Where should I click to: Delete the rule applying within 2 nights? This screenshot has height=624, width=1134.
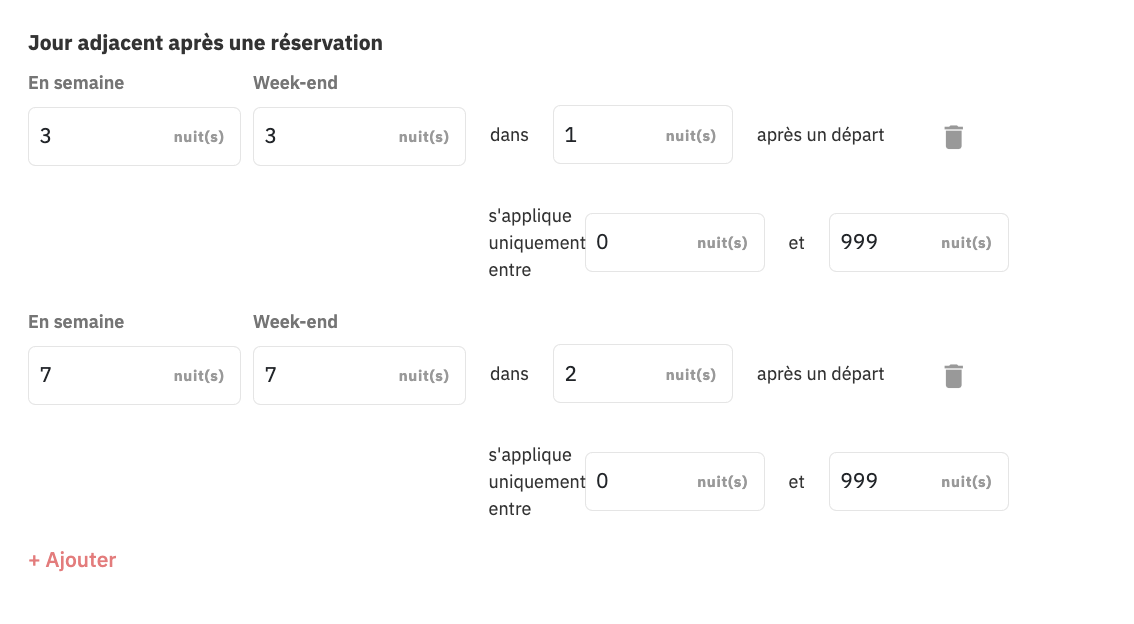pos(953,375)
